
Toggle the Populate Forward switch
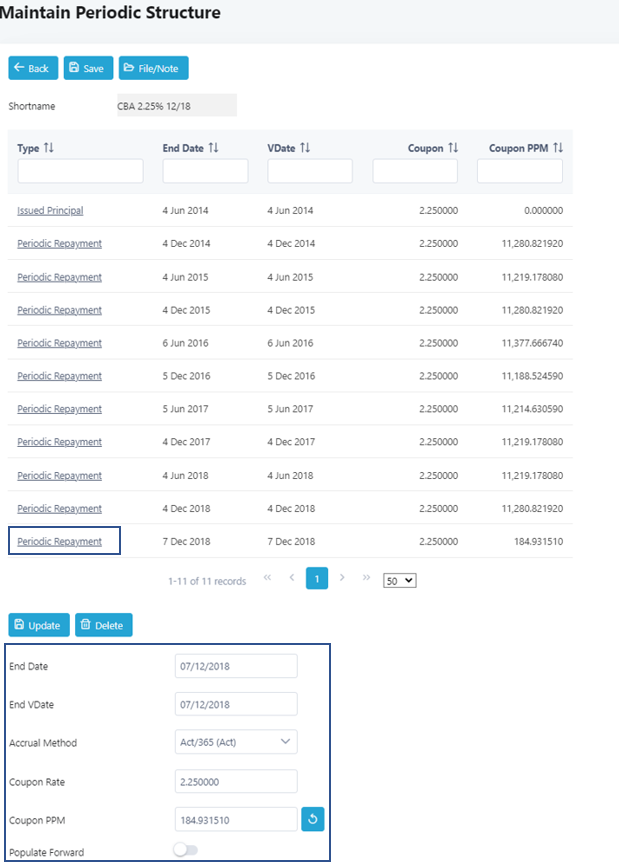point(186,850)
